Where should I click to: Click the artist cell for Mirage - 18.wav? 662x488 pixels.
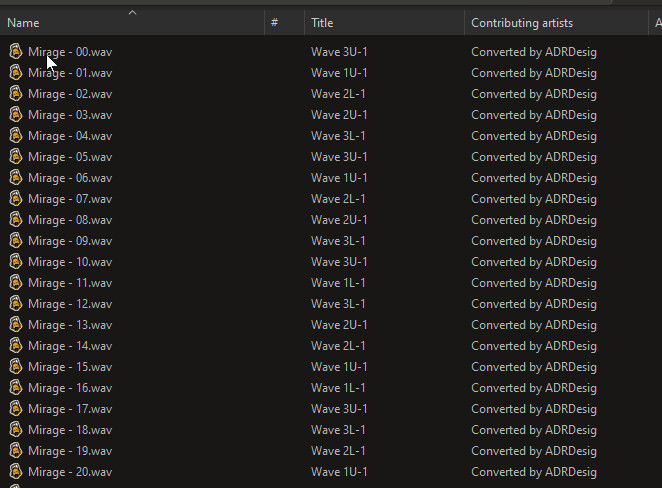pos(534,430)
